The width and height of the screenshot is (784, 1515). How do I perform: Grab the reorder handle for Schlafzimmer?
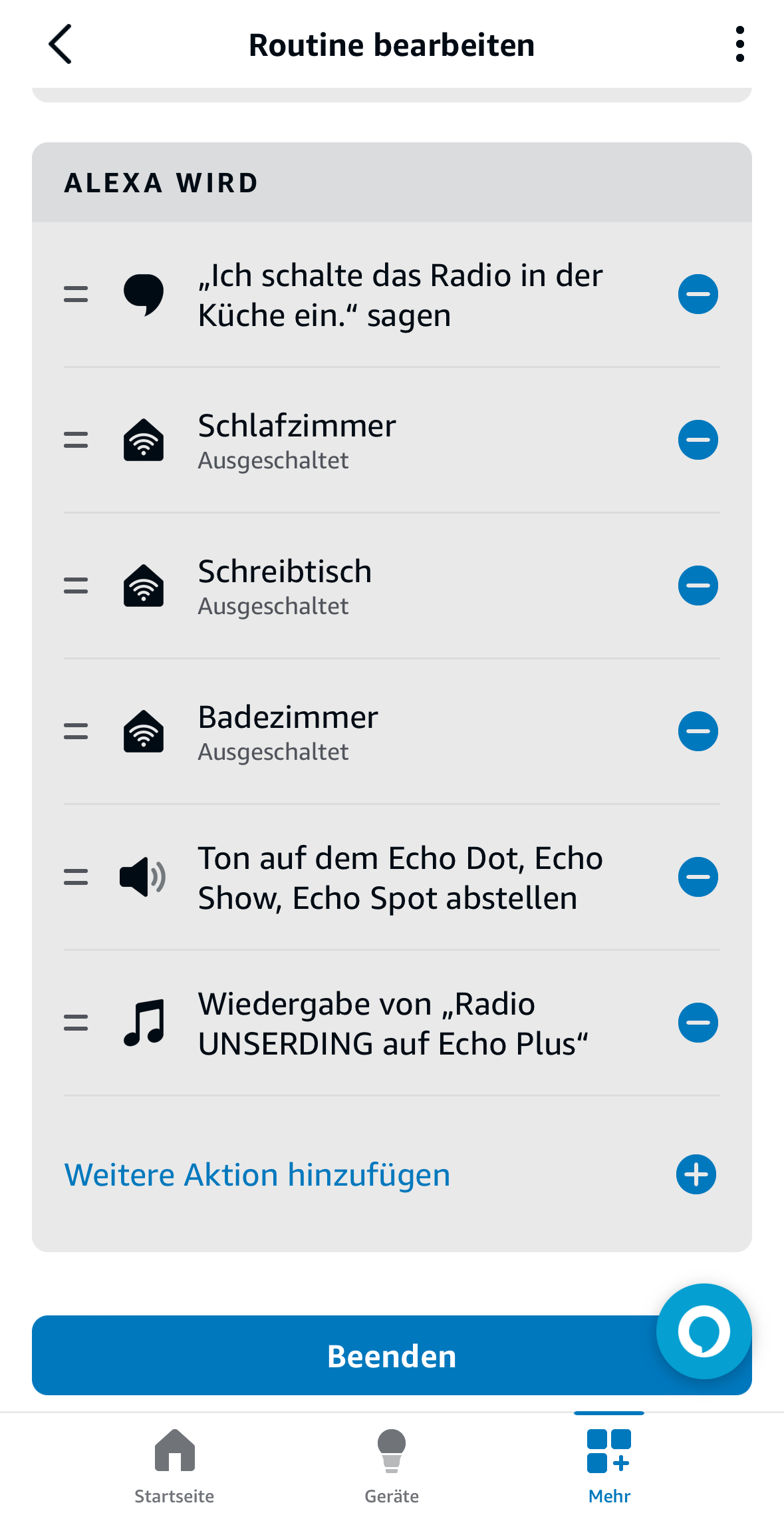pos(76,440)
